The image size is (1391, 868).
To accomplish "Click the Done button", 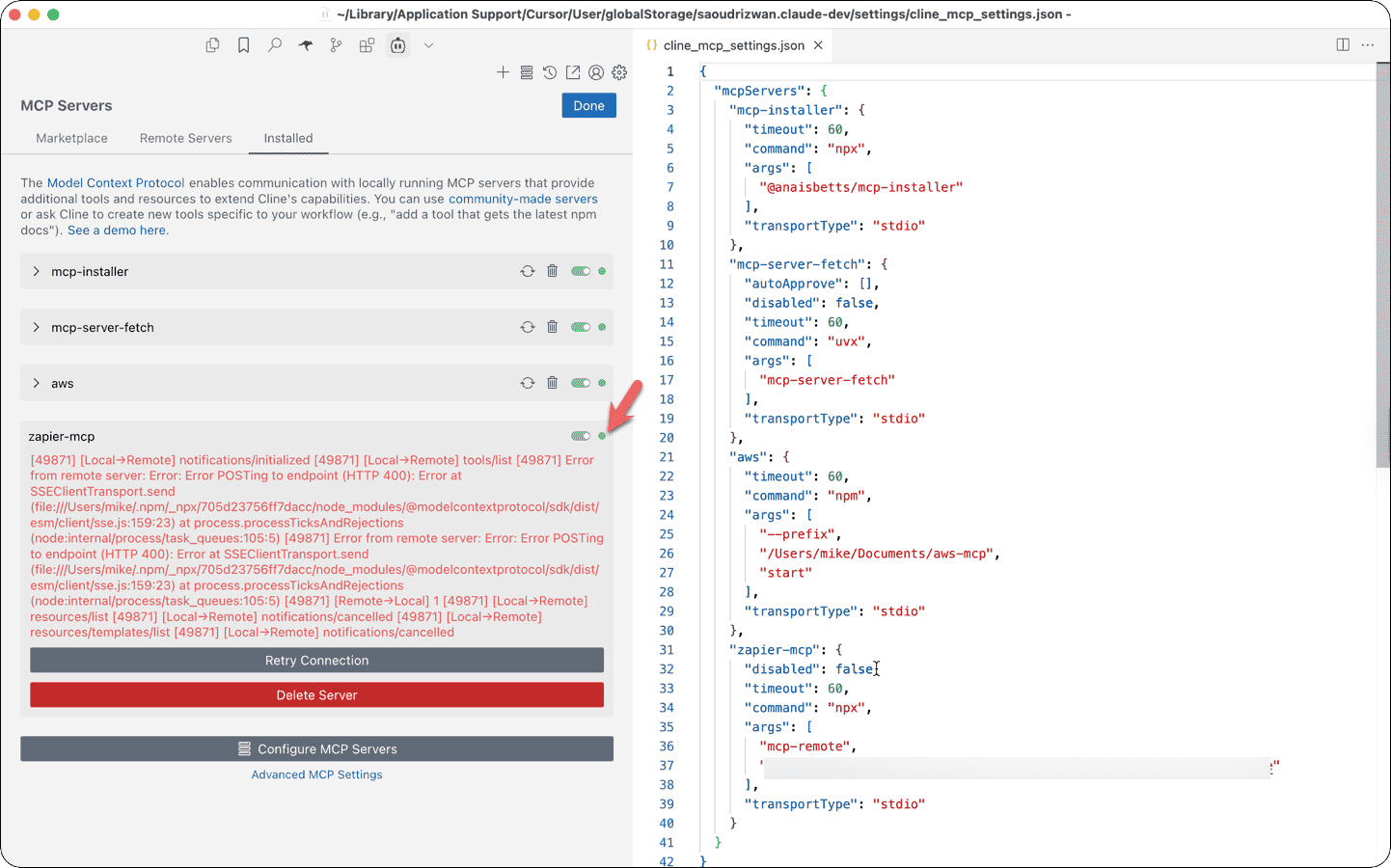I will 589,106.
